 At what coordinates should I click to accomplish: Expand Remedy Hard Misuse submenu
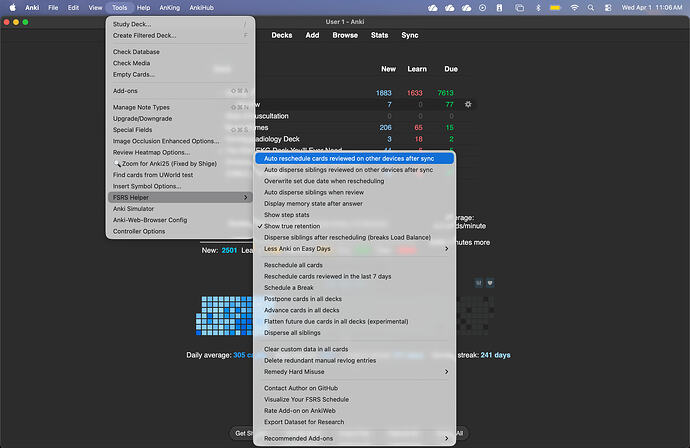(355, 372)
